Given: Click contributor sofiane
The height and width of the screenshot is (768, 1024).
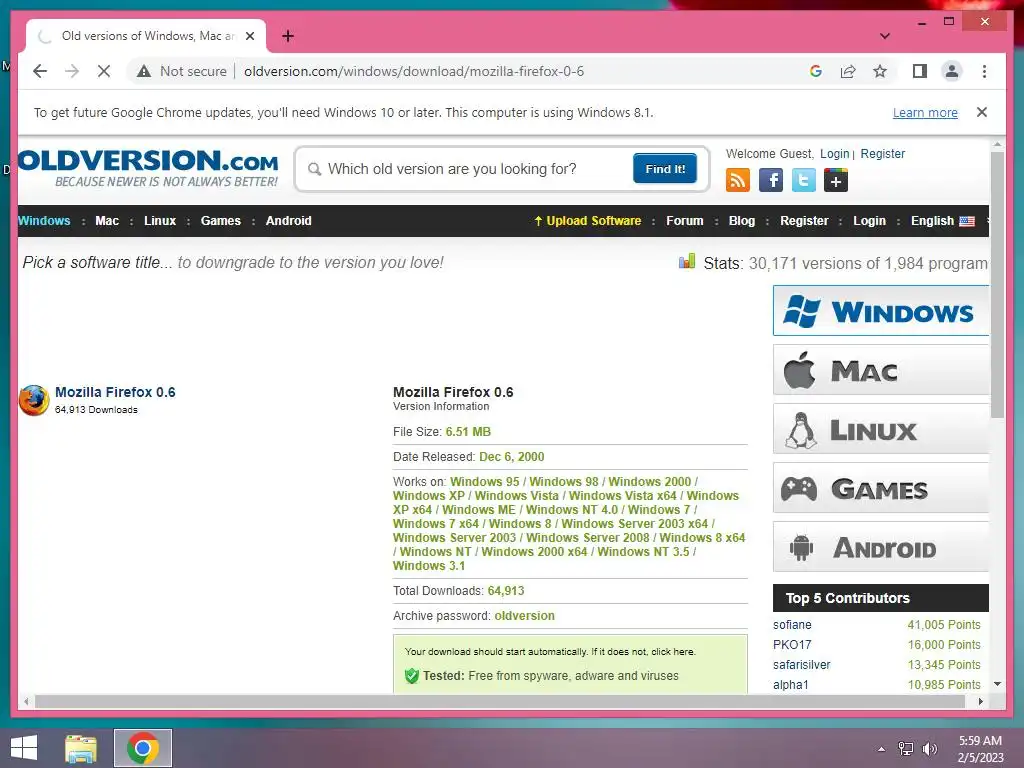Looking at the screenshot, I should coord(792,625).
